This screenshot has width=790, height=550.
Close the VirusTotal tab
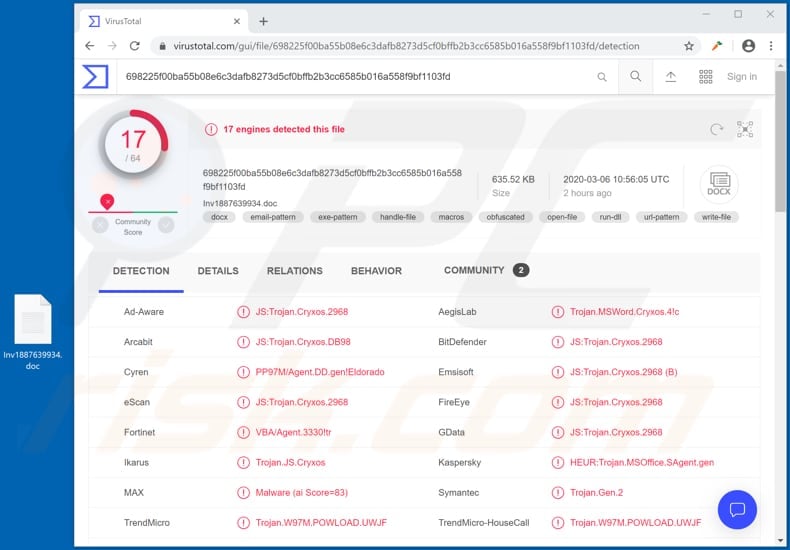(x=237, y=21)
